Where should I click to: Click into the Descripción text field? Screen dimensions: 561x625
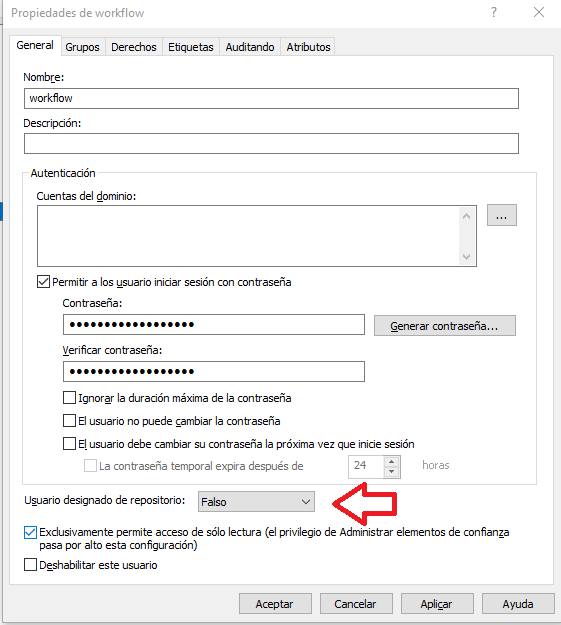271,143
